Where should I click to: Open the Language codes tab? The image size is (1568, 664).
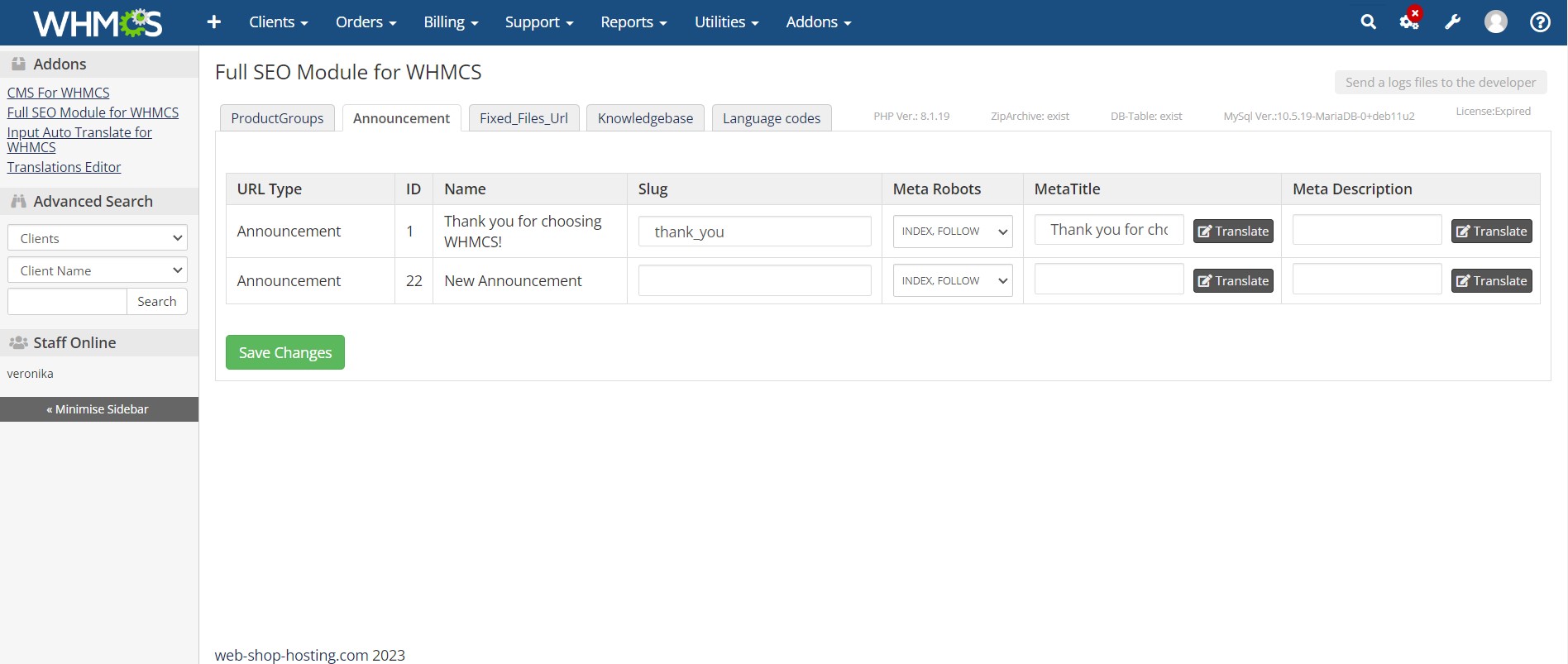772,118
